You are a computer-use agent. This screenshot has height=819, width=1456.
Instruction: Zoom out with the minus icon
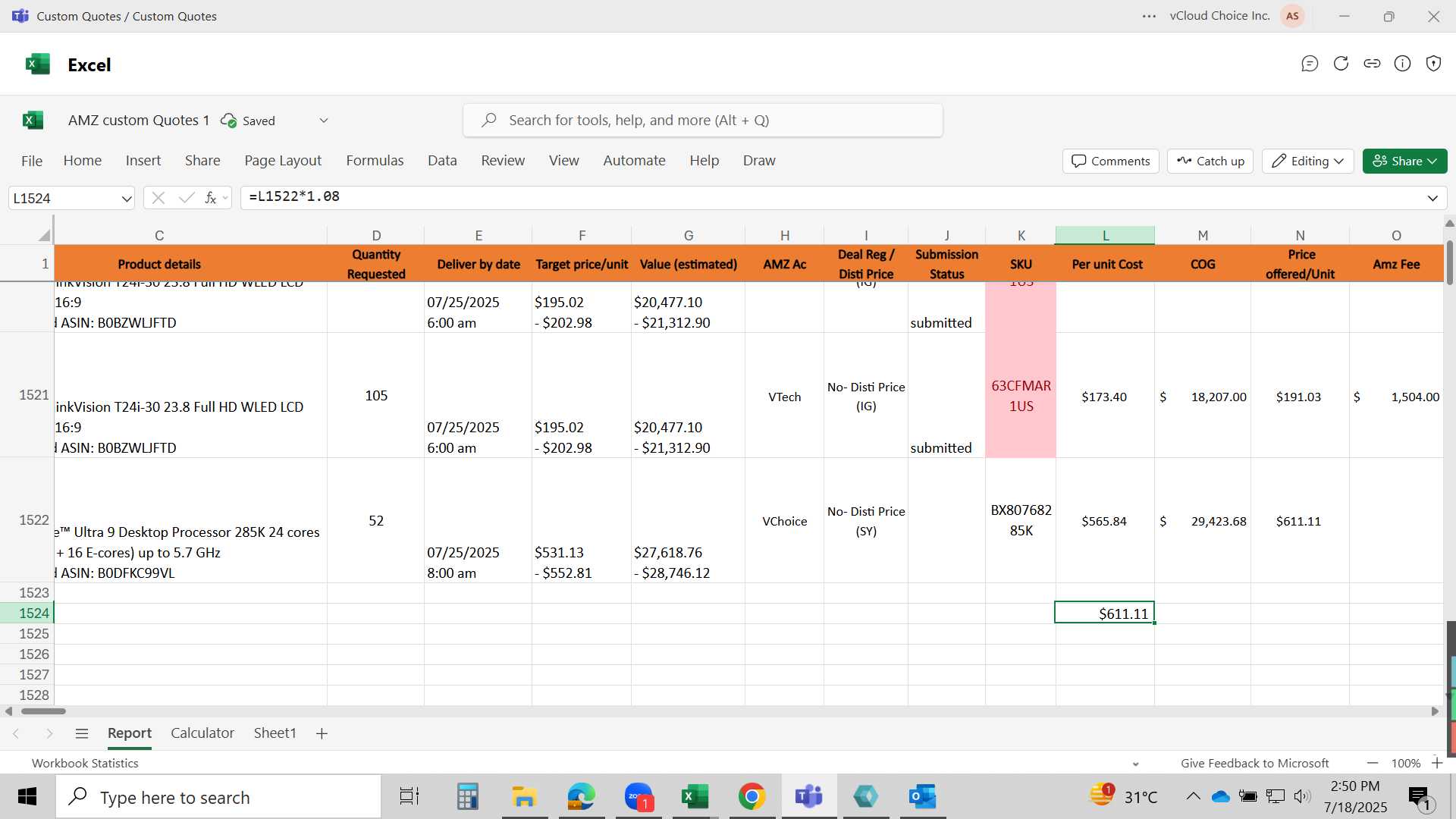click(1373, 763)
